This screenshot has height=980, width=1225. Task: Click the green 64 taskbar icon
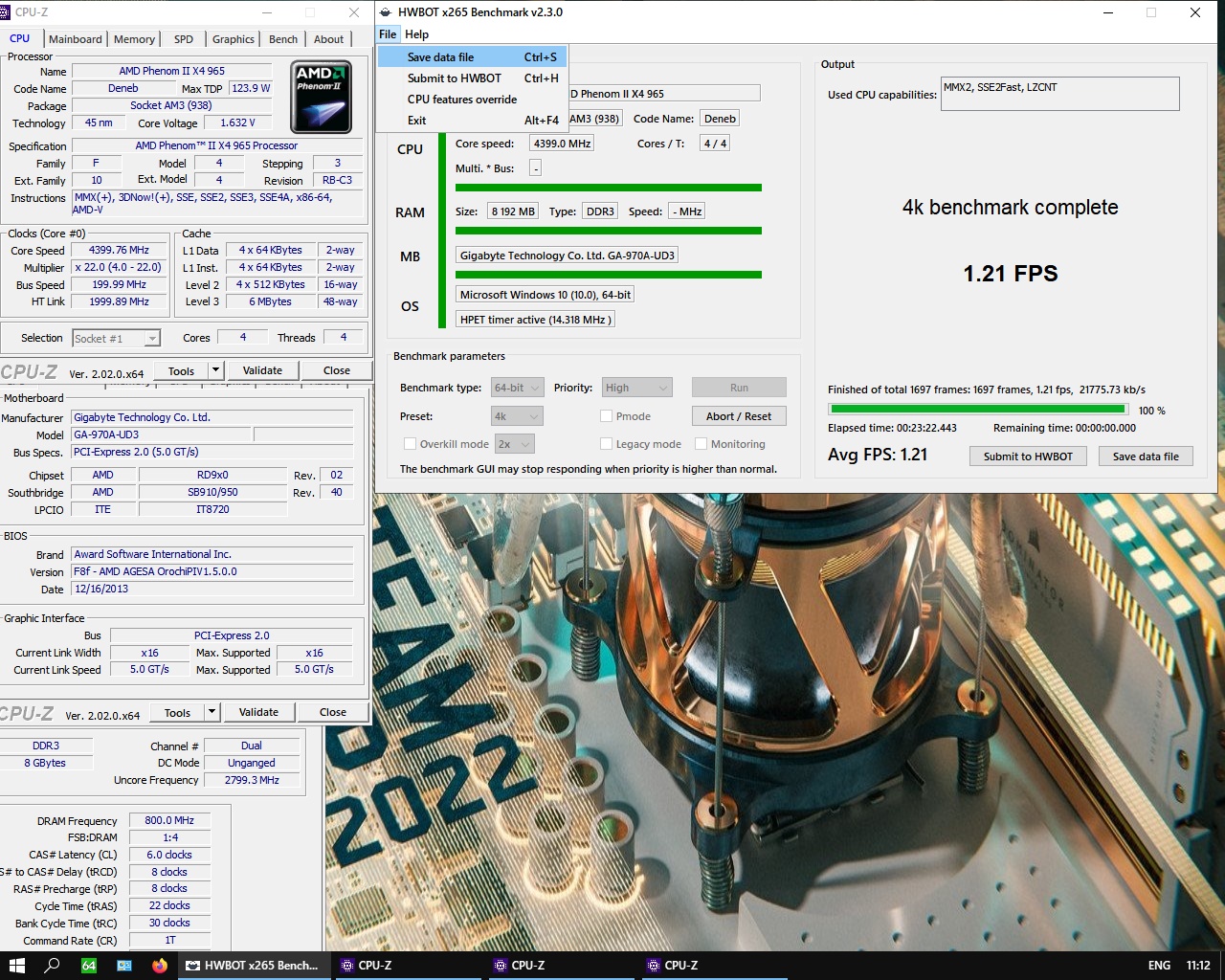pyautogui.click(x=88, y=965)
